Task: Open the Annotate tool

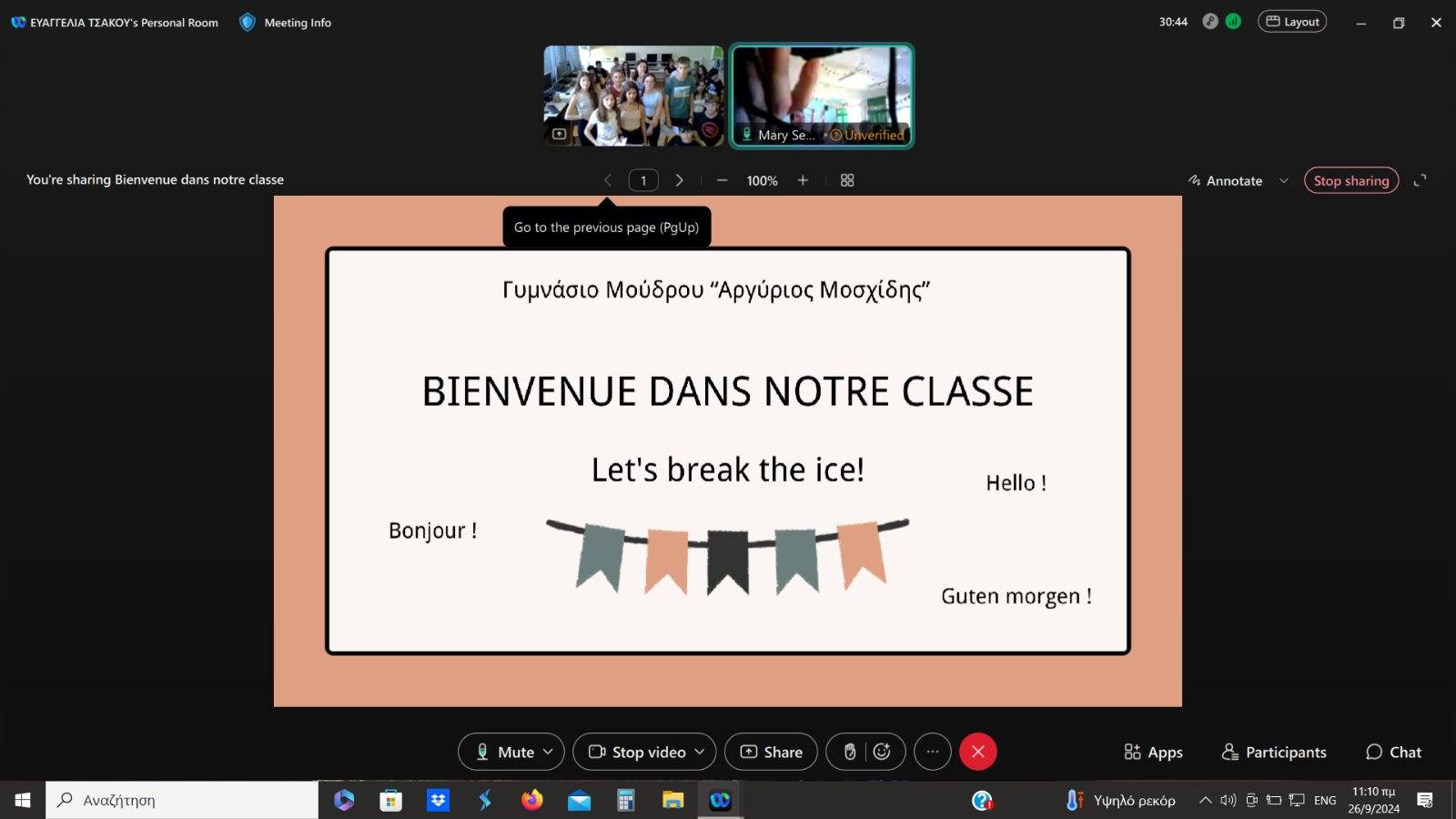Action: click(x=1225, y=180)
